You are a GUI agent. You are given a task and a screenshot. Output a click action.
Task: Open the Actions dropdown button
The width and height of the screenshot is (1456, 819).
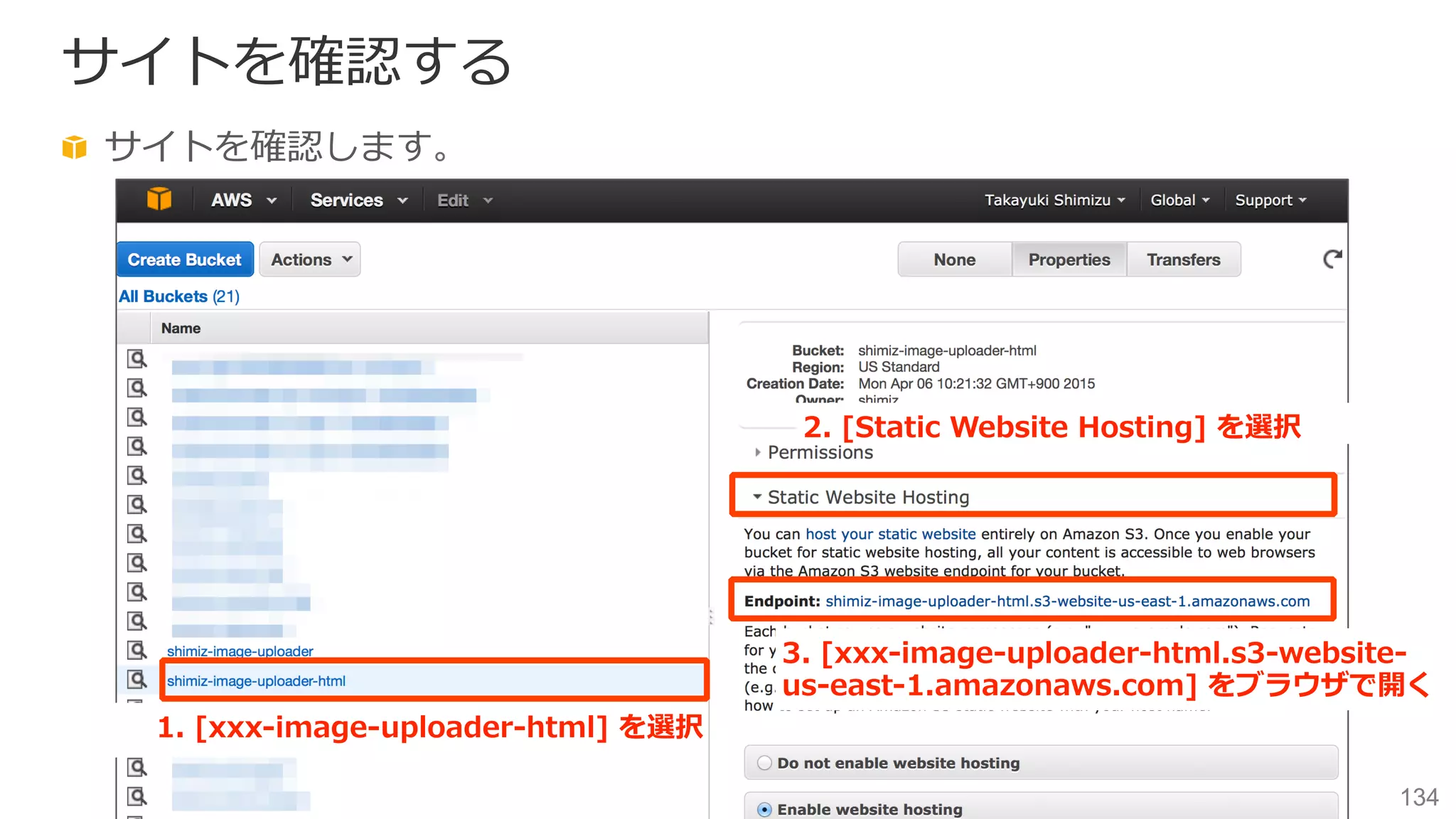point(310,259)
